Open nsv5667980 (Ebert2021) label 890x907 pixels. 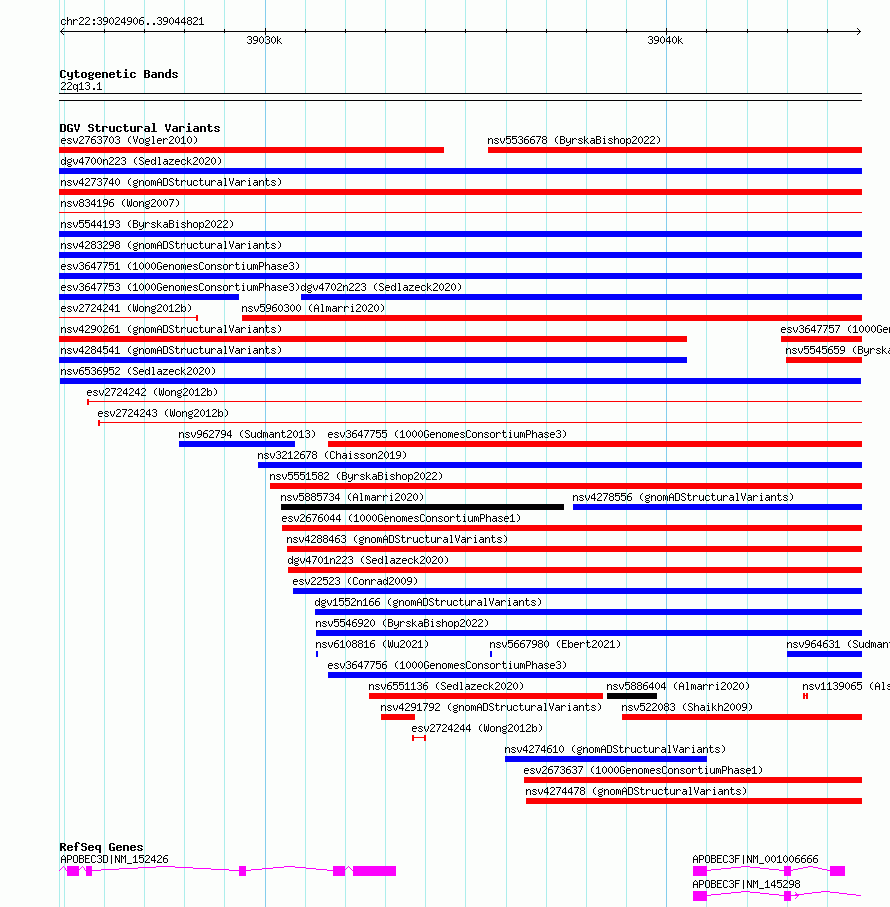pos(555,644)
